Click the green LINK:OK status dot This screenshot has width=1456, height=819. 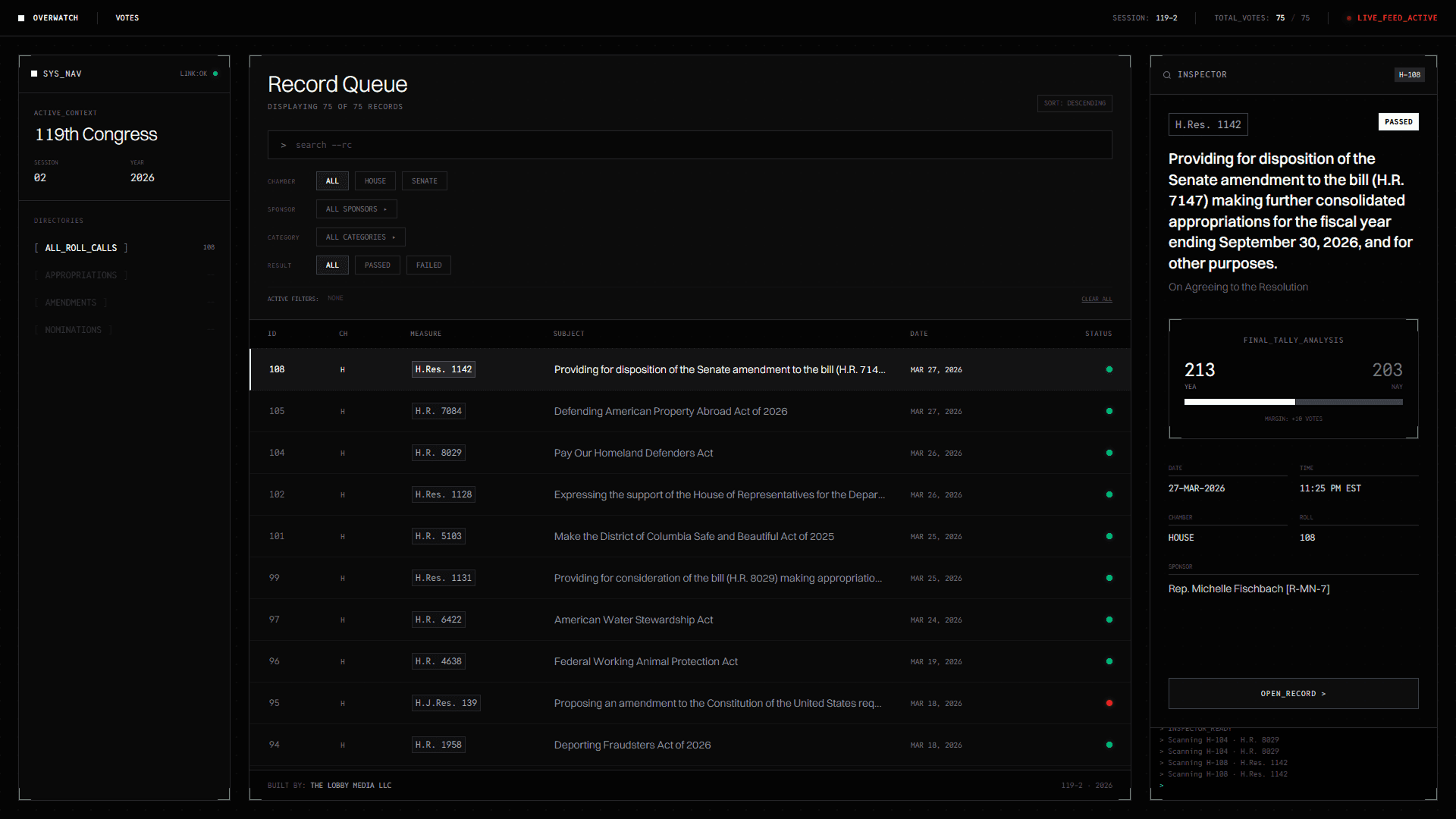(x=215, y=74)
